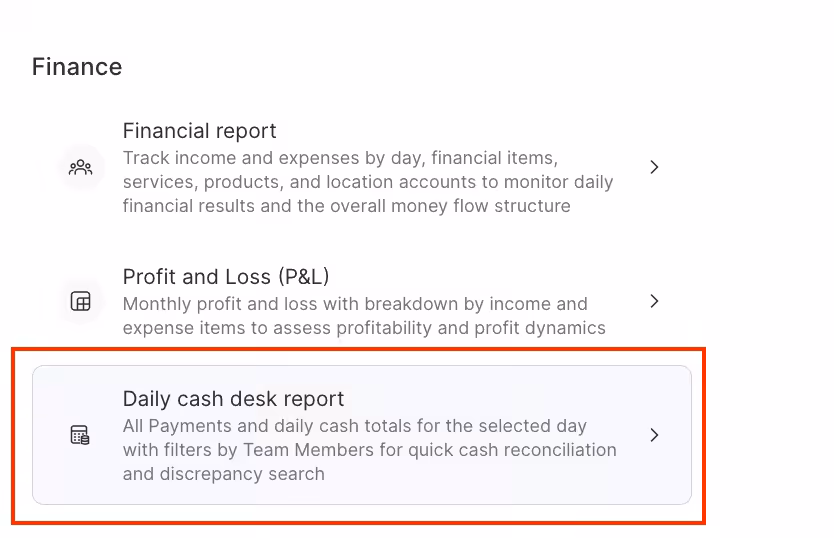Expand Profit and Loss using right chevron

(654, 301)
